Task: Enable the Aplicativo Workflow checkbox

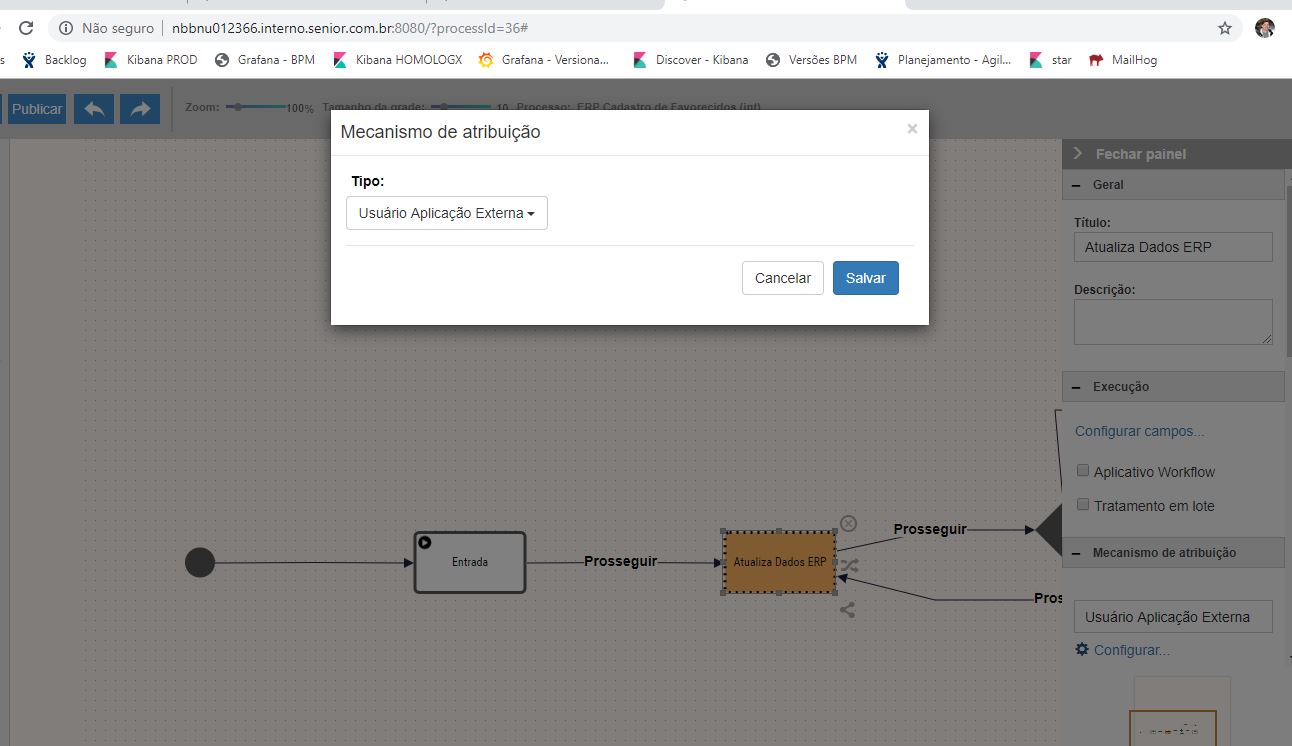Action: 1082,471
